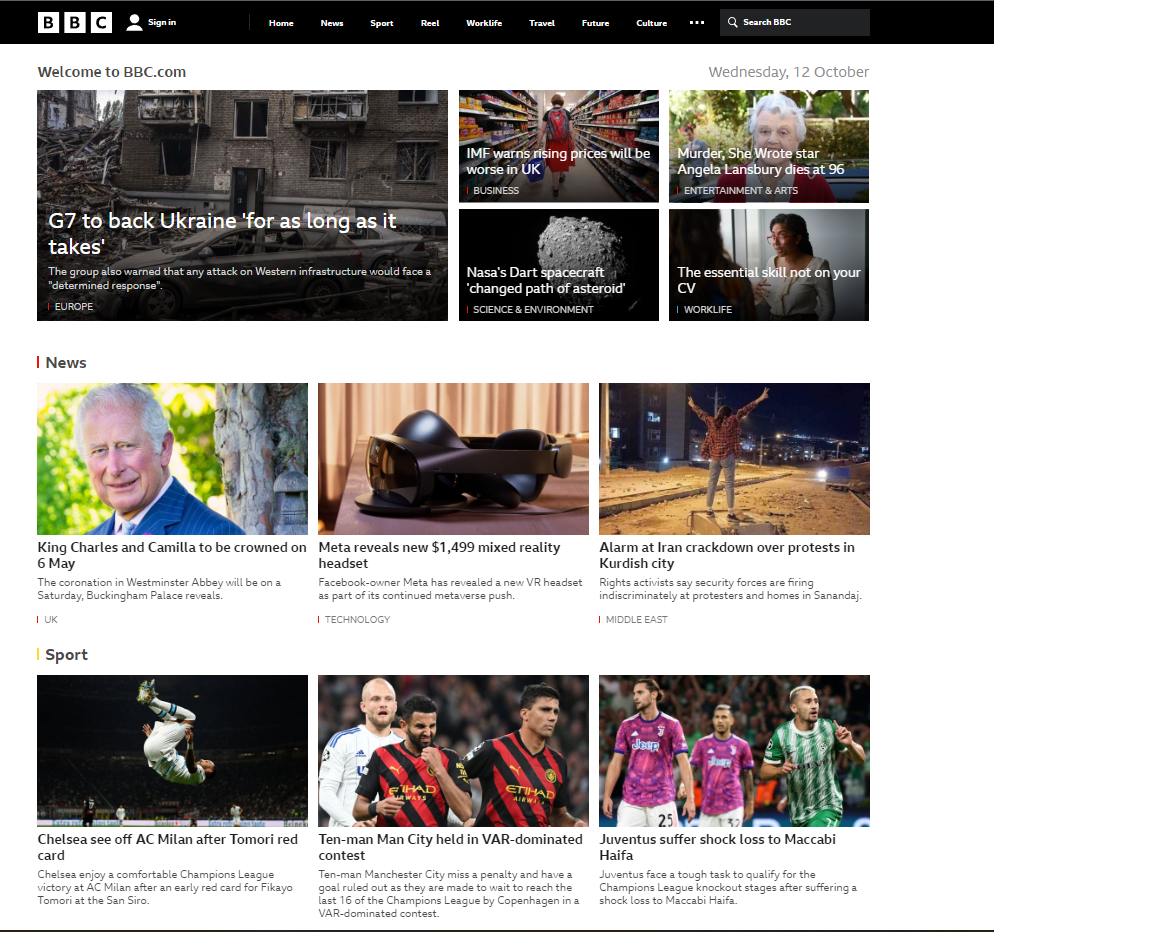This screenshot has width=1152, height=932.
Task: Open Alarm at Iran crackdown headline
Action: 727,555
